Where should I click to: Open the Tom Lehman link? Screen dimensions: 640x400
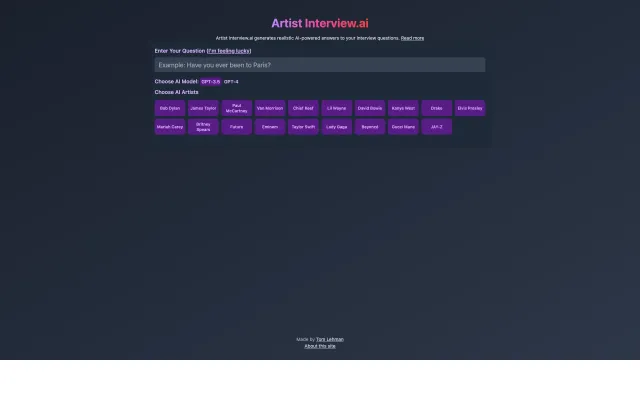tap(330, 340)
